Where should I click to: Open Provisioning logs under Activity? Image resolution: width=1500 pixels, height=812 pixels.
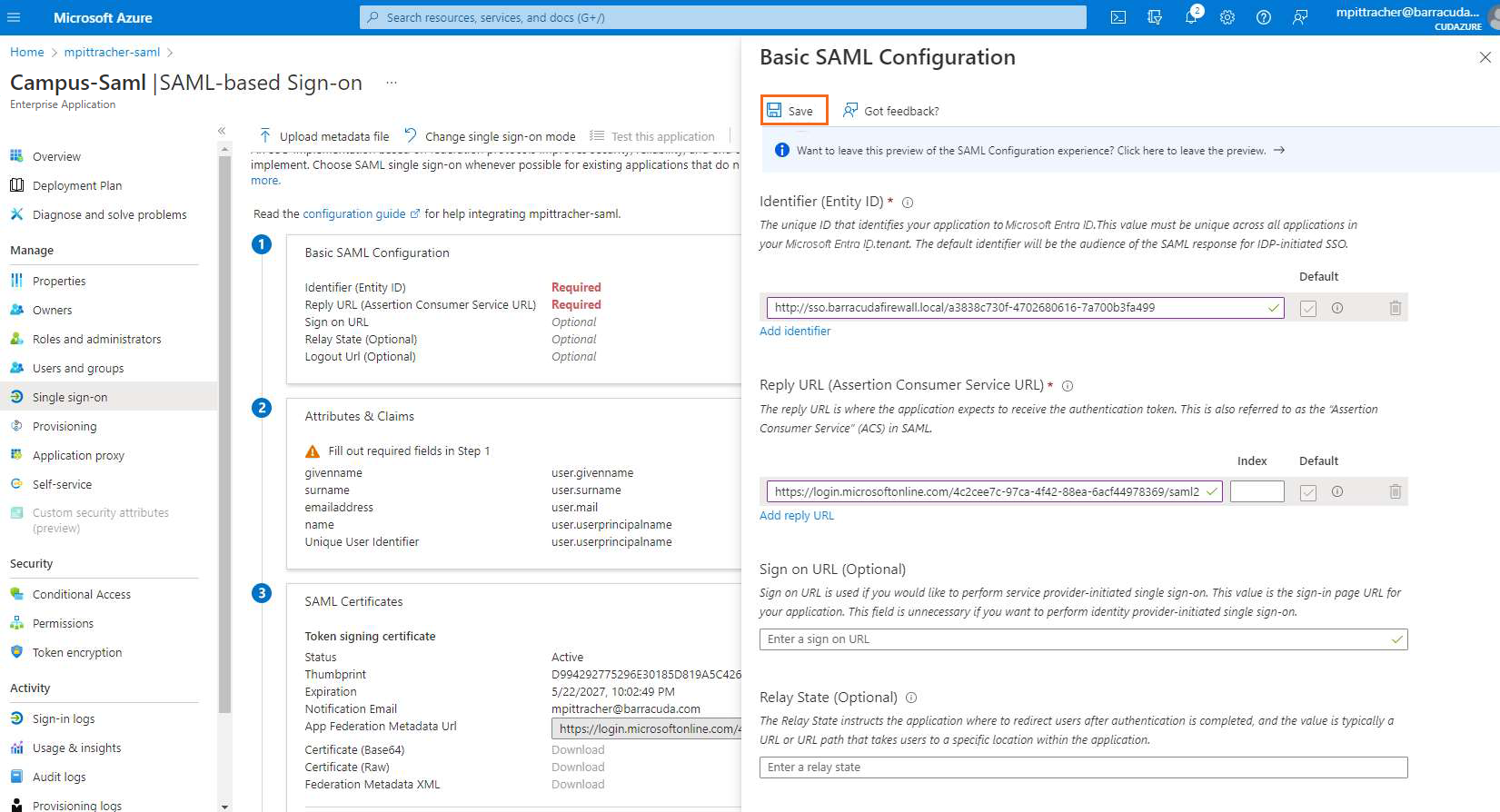tap(77, 805)
